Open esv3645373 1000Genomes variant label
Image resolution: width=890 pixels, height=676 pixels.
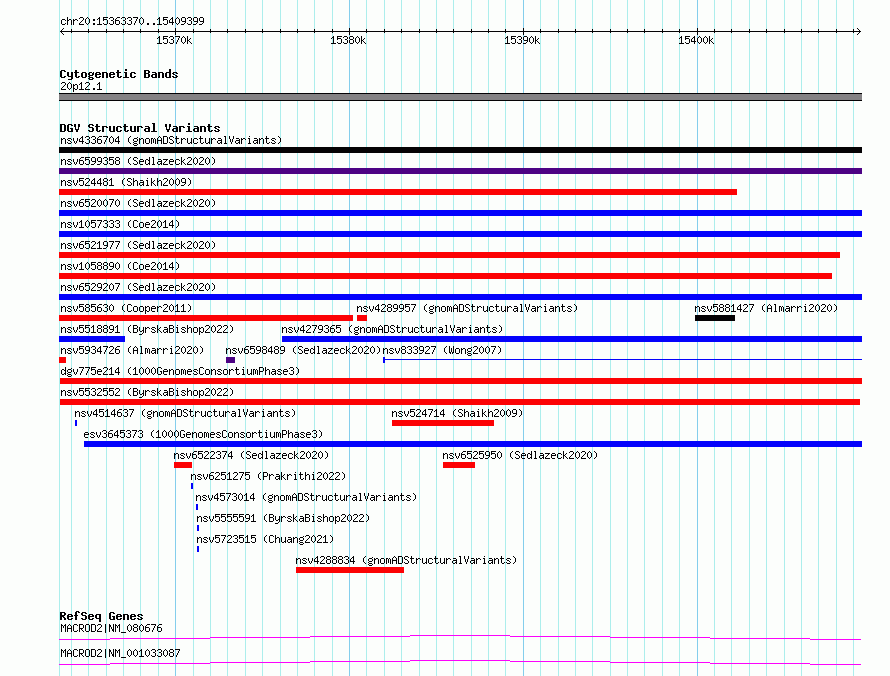tap(203, 434)
